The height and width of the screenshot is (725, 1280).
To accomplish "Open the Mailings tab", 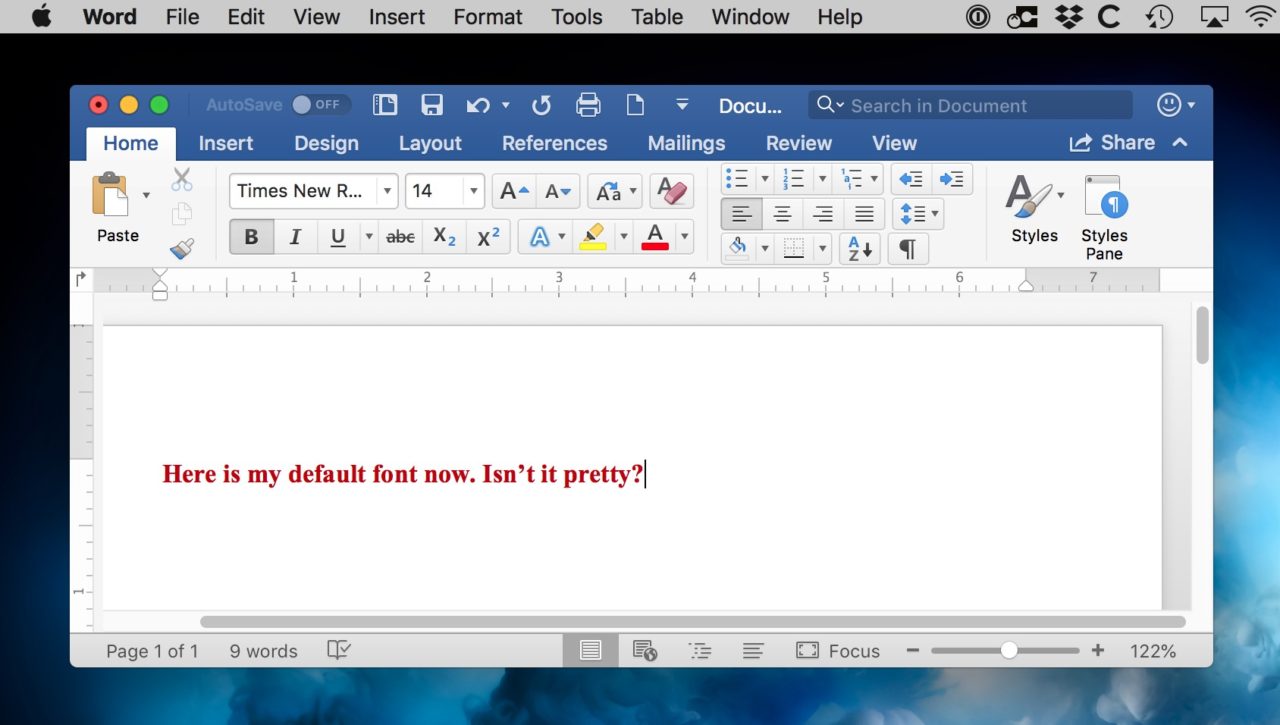I will click(x=686, y=143).
